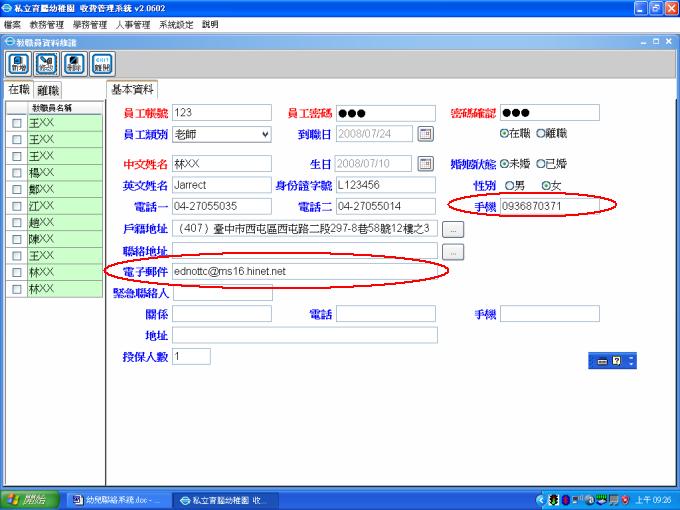
Task: Click browse button beside 聯絡地址 field
Action: pyautogui.click(x=453, y=253)
